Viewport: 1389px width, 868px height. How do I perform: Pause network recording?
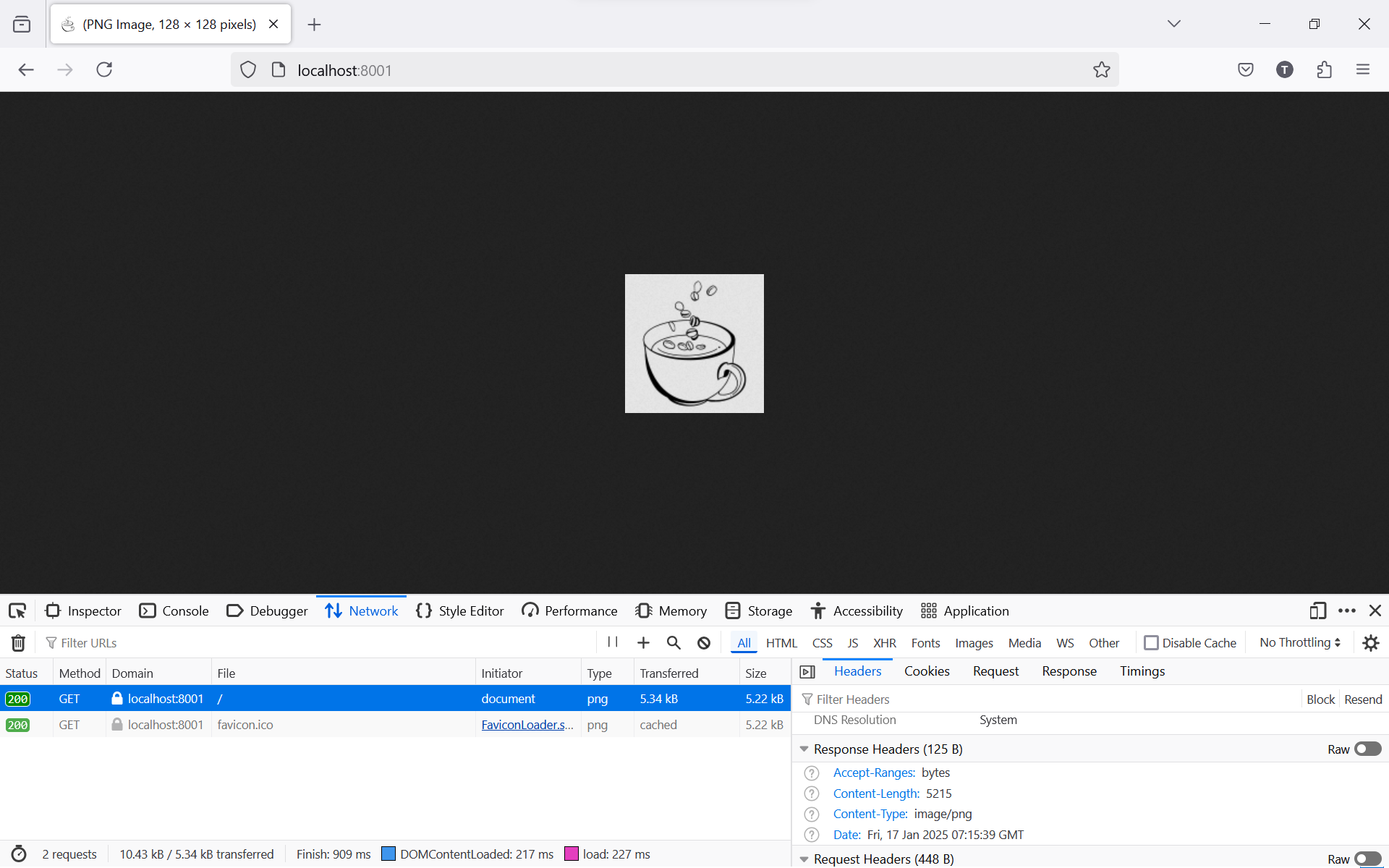pos(613,642)
